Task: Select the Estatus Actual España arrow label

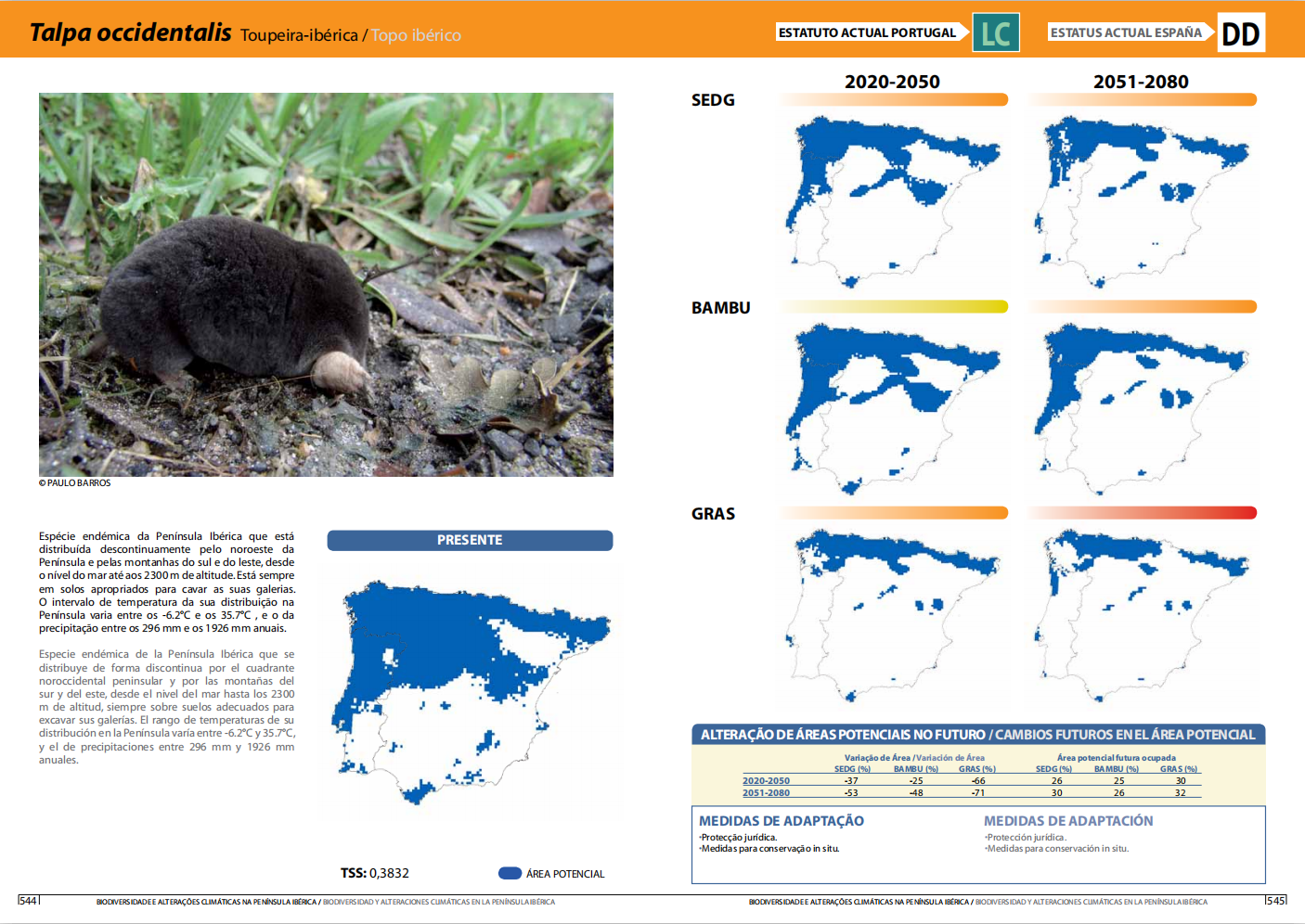Action: (x=1127, y=32)
